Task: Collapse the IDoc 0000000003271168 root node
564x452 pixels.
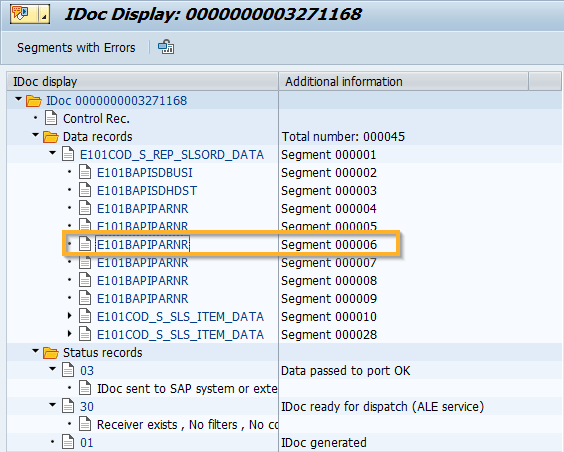Action: [x=18, y=99]
